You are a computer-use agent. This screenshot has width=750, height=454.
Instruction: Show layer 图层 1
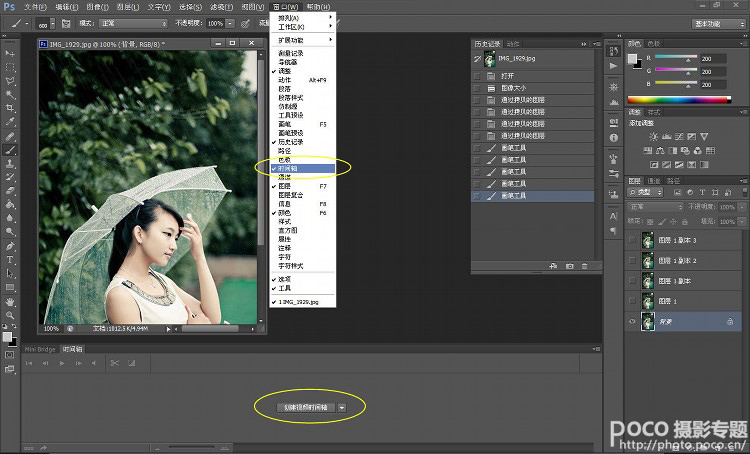tap(632, 301)
